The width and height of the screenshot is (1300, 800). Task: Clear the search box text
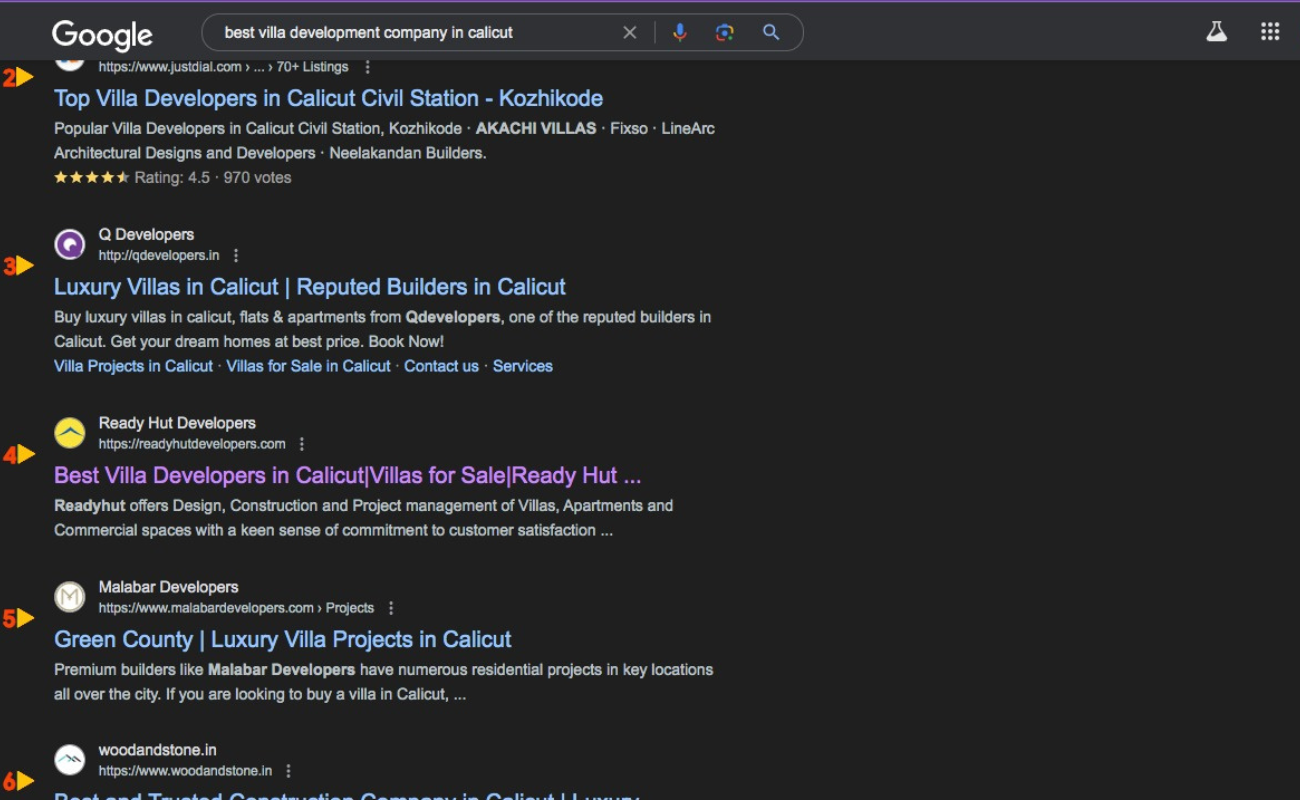pyautogui.click(x=630, y=32)
